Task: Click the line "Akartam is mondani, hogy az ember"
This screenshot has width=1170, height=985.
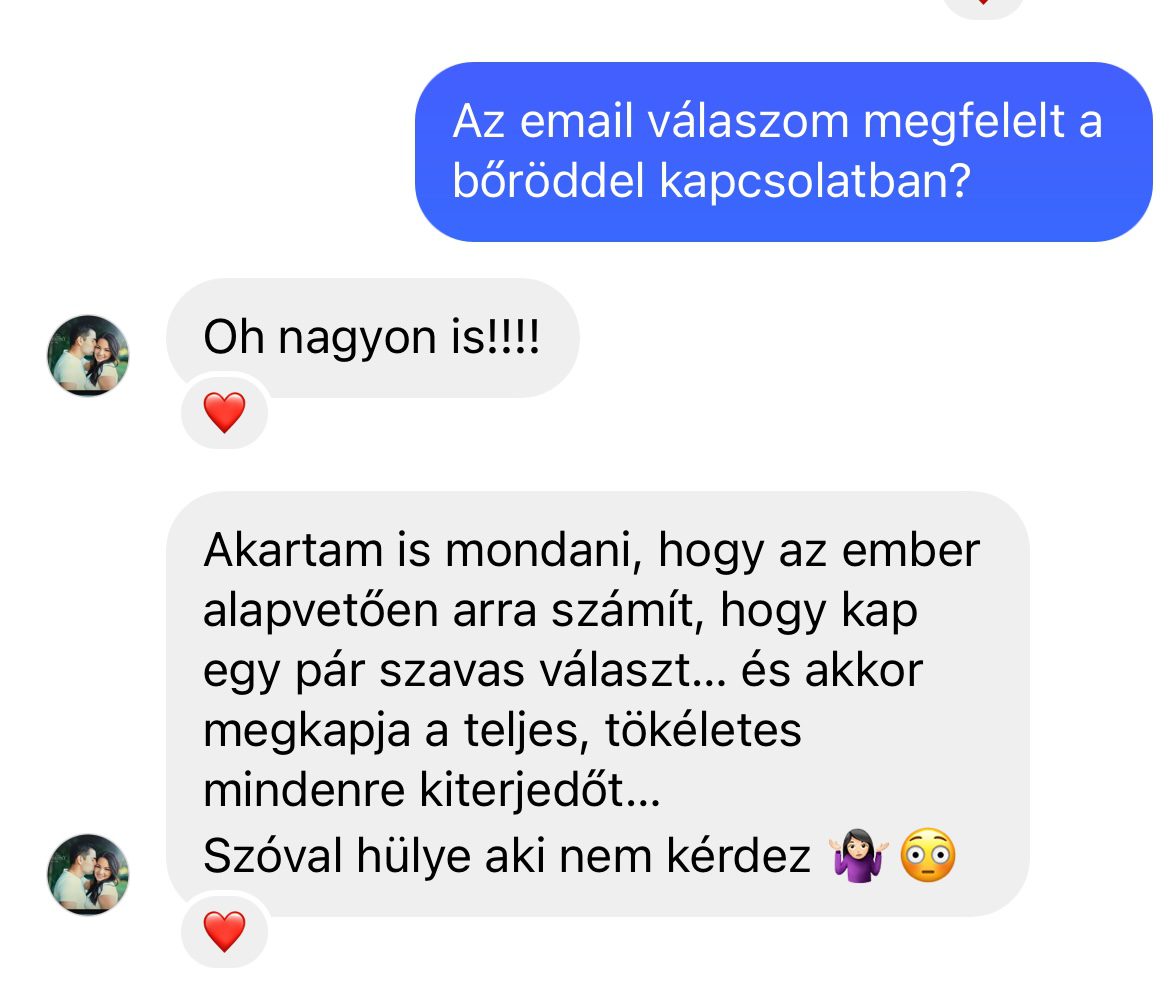Action: point(591,551)
